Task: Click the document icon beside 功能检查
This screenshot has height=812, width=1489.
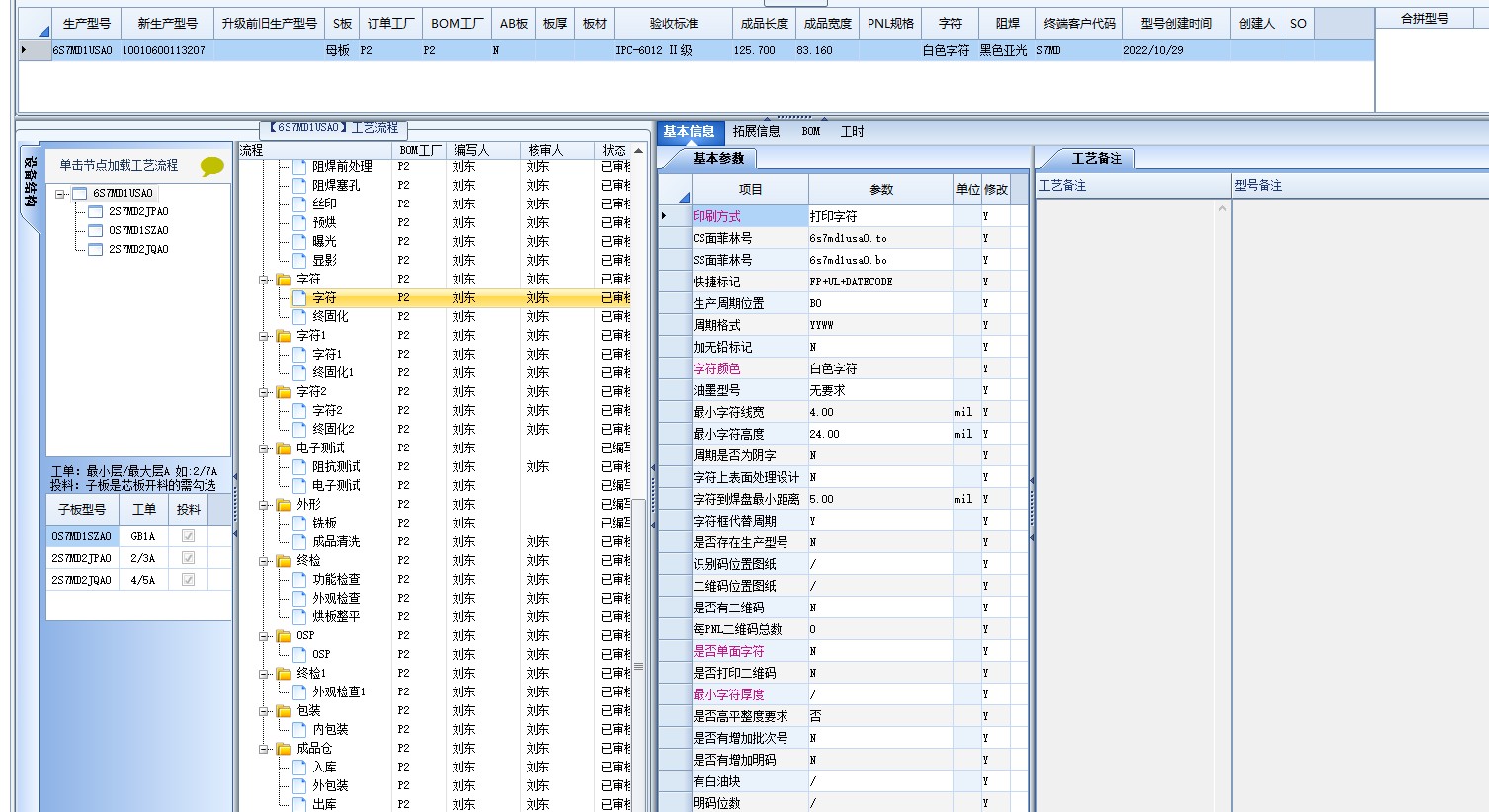Action: coord(299,579)
